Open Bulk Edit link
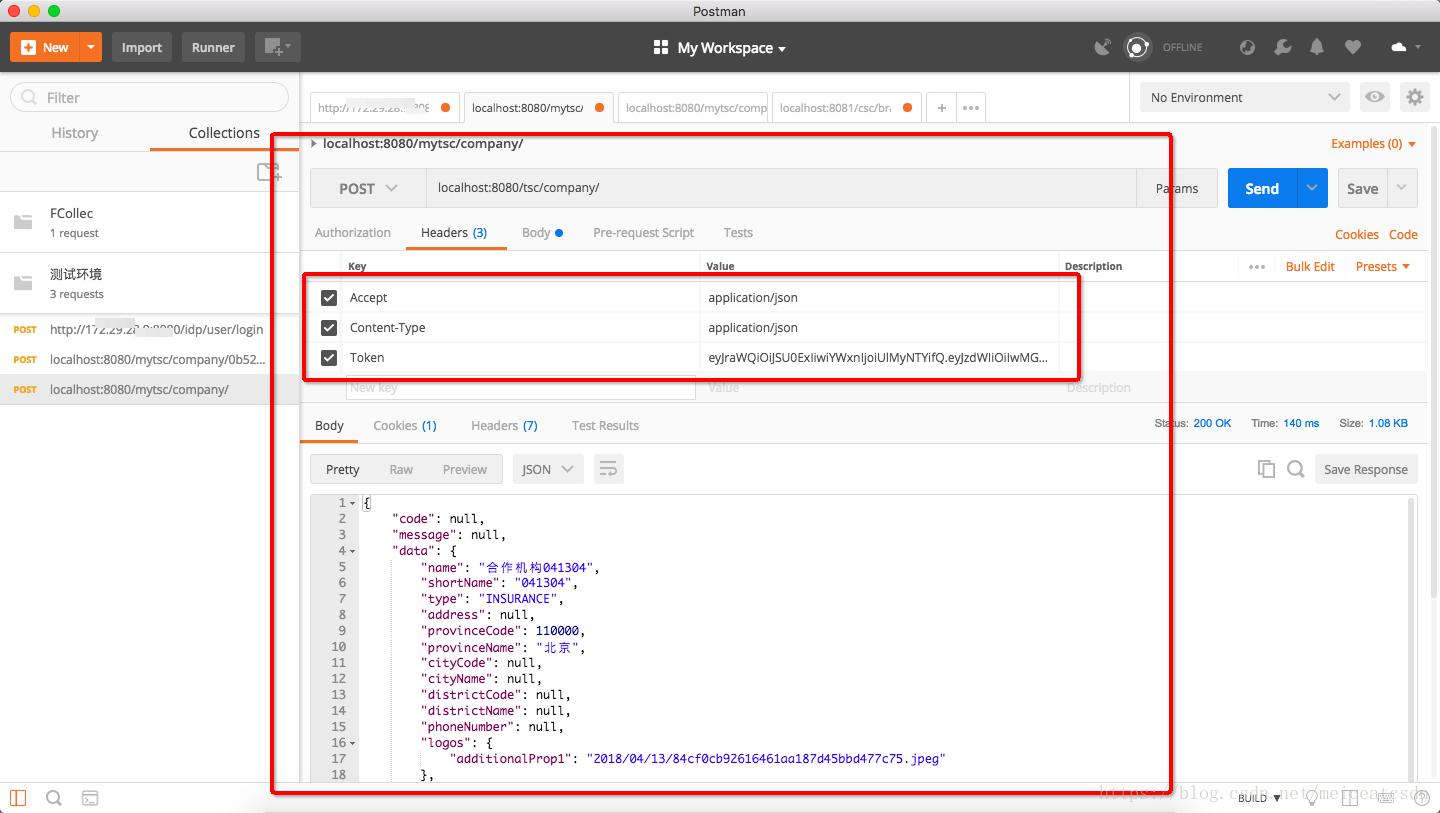Screen dimensions: 1440x813 (x=1310, y=267)
